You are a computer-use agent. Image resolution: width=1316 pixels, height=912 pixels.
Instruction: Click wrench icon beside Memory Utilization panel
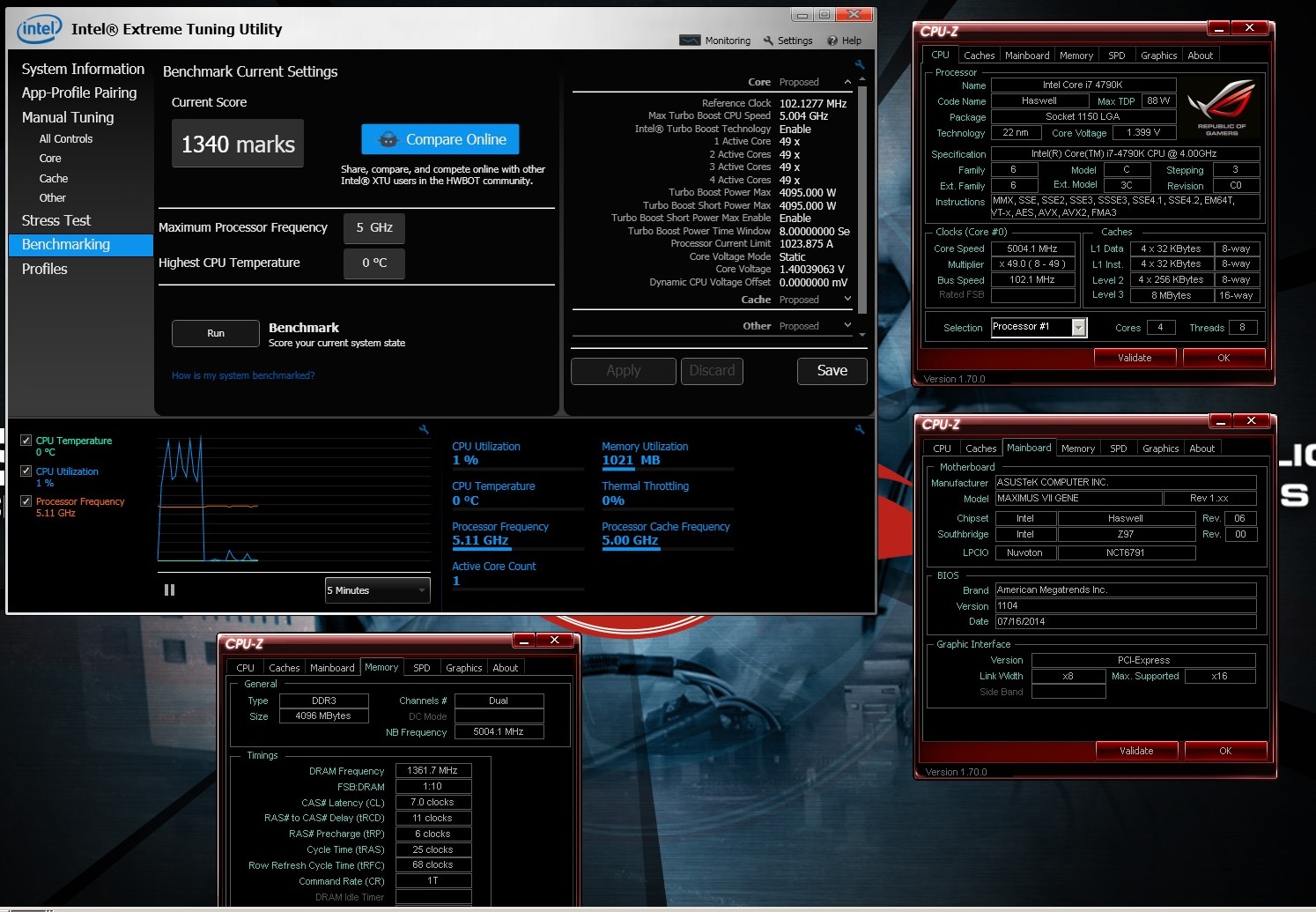point(860,429)
